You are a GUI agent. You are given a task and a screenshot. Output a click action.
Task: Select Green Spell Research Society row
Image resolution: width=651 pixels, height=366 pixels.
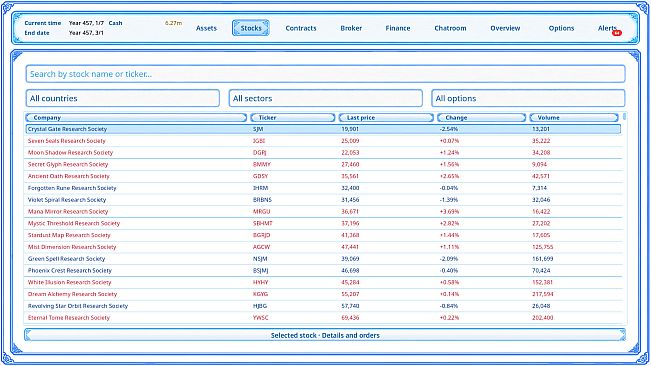coord(323,259)
